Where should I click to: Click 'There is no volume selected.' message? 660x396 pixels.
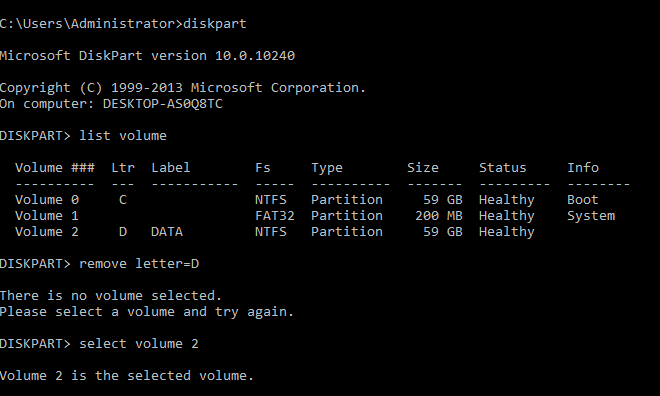pos(111,295)
